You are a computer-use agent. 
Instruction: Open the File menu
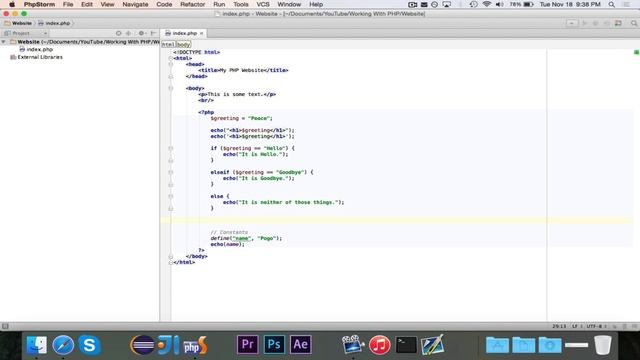click(x=68, y=4)
